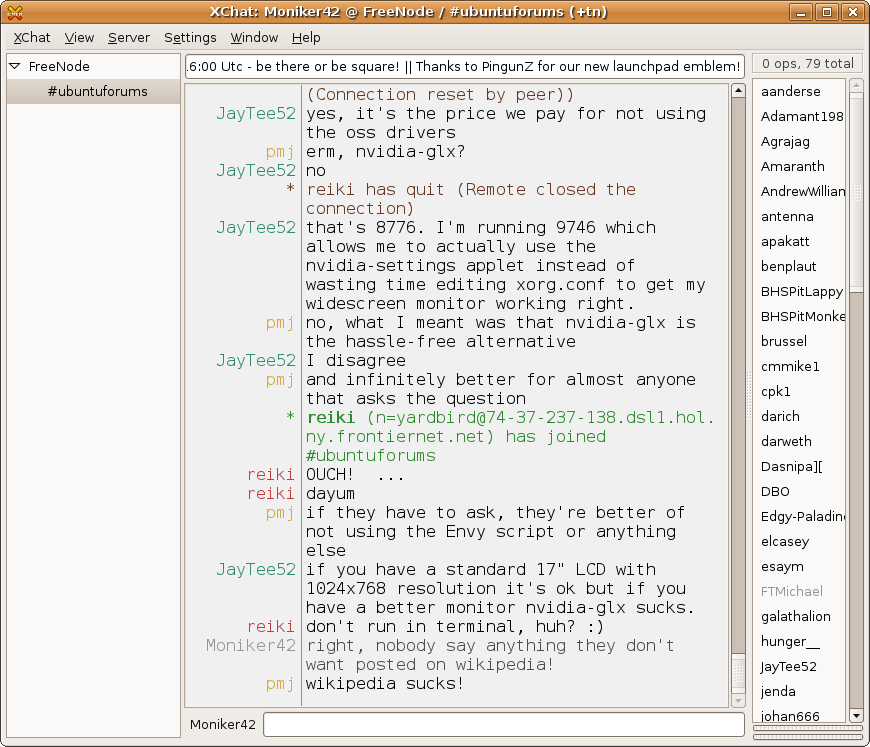Click the channel topic bar
Screen dimensions: 870x747
465,67
